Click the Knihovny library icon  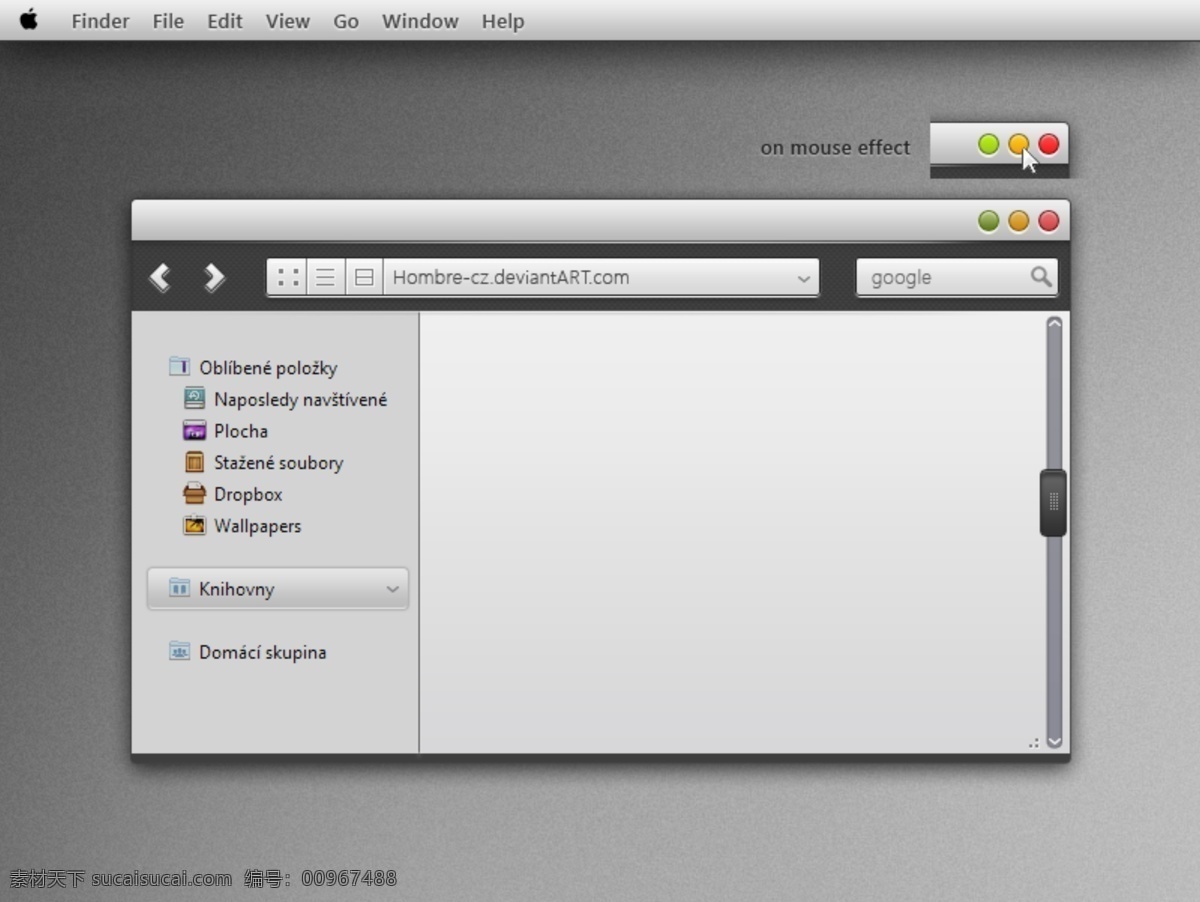click(179, 588)
